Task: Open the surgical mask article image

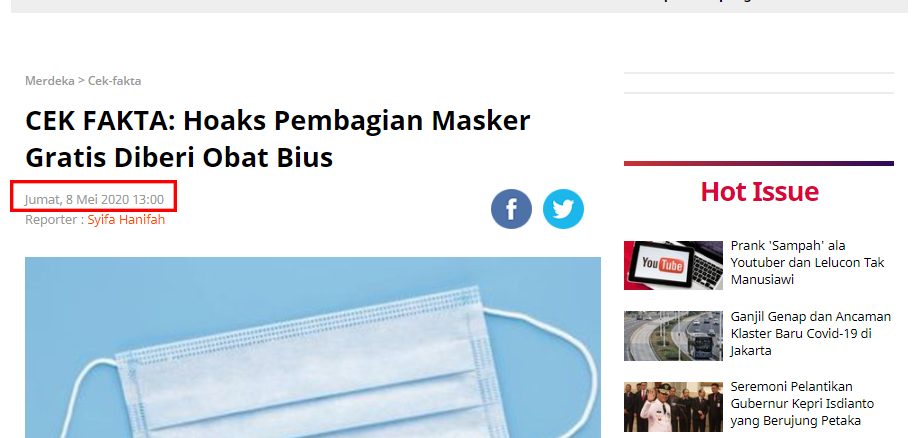Action: tap(313, 347)
